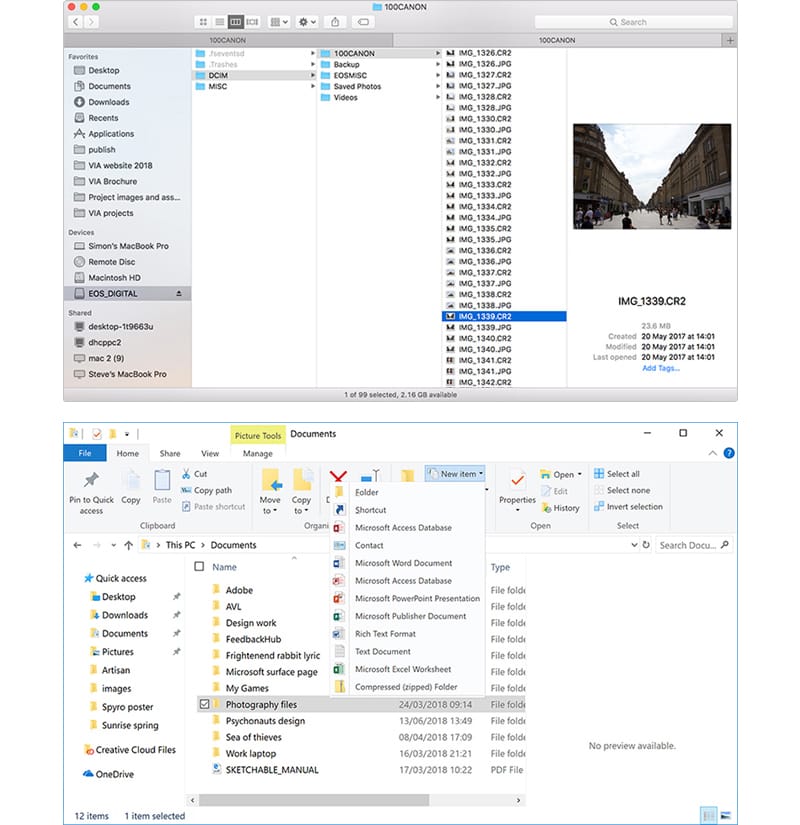Go up one folder level
The width and height of the screenshot is (800, 825).
point(128,545)
